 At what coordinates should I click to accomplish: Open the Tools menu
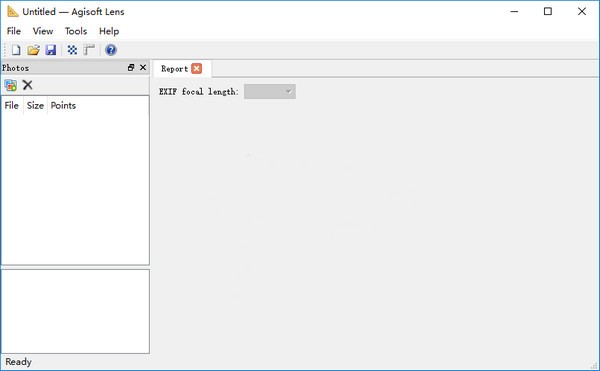(76, 31)
